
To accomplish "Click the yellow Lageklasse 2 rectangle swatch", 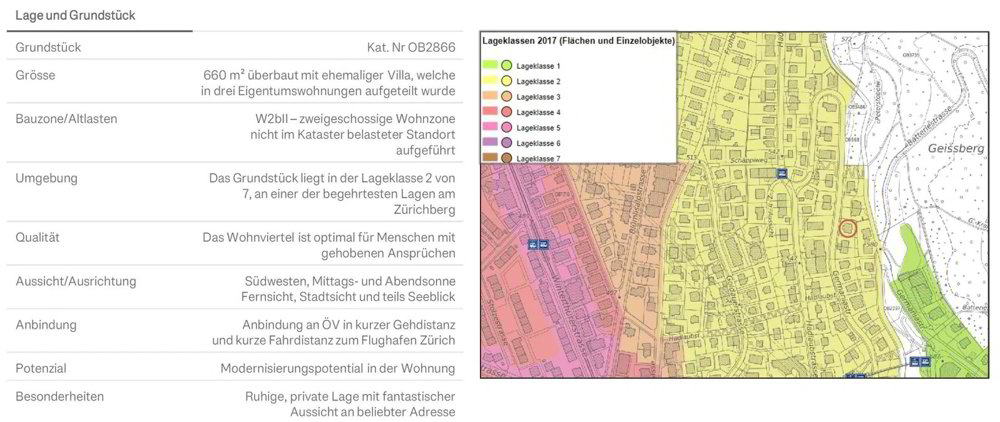I will (490, 80).
